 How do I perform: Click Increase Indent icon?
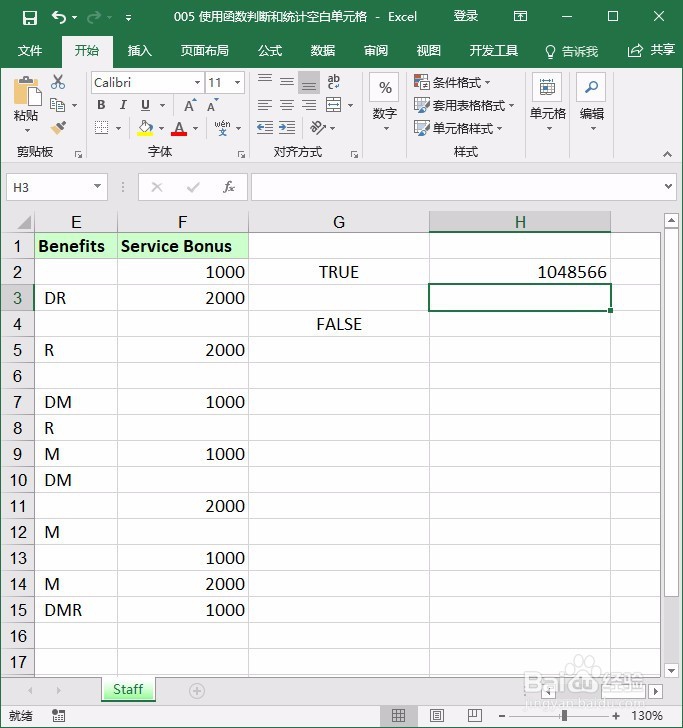click(x=287, y=128)
